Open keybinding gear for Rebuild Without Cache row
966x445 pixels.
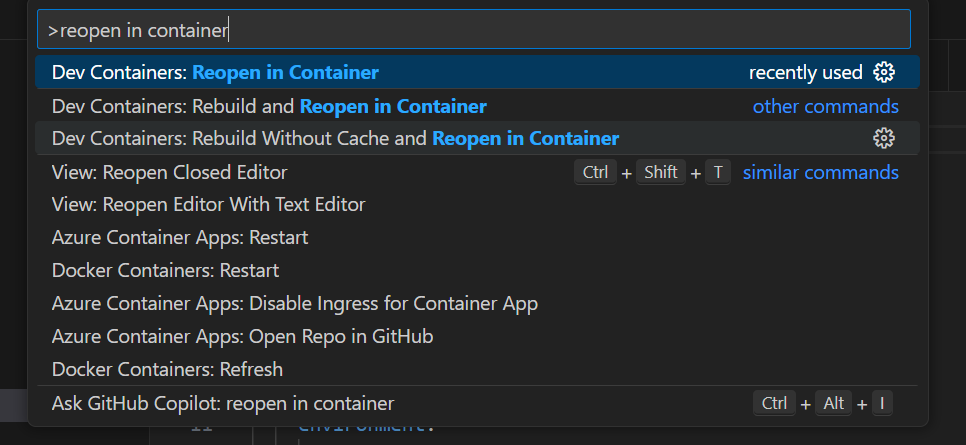coord(883,138)
